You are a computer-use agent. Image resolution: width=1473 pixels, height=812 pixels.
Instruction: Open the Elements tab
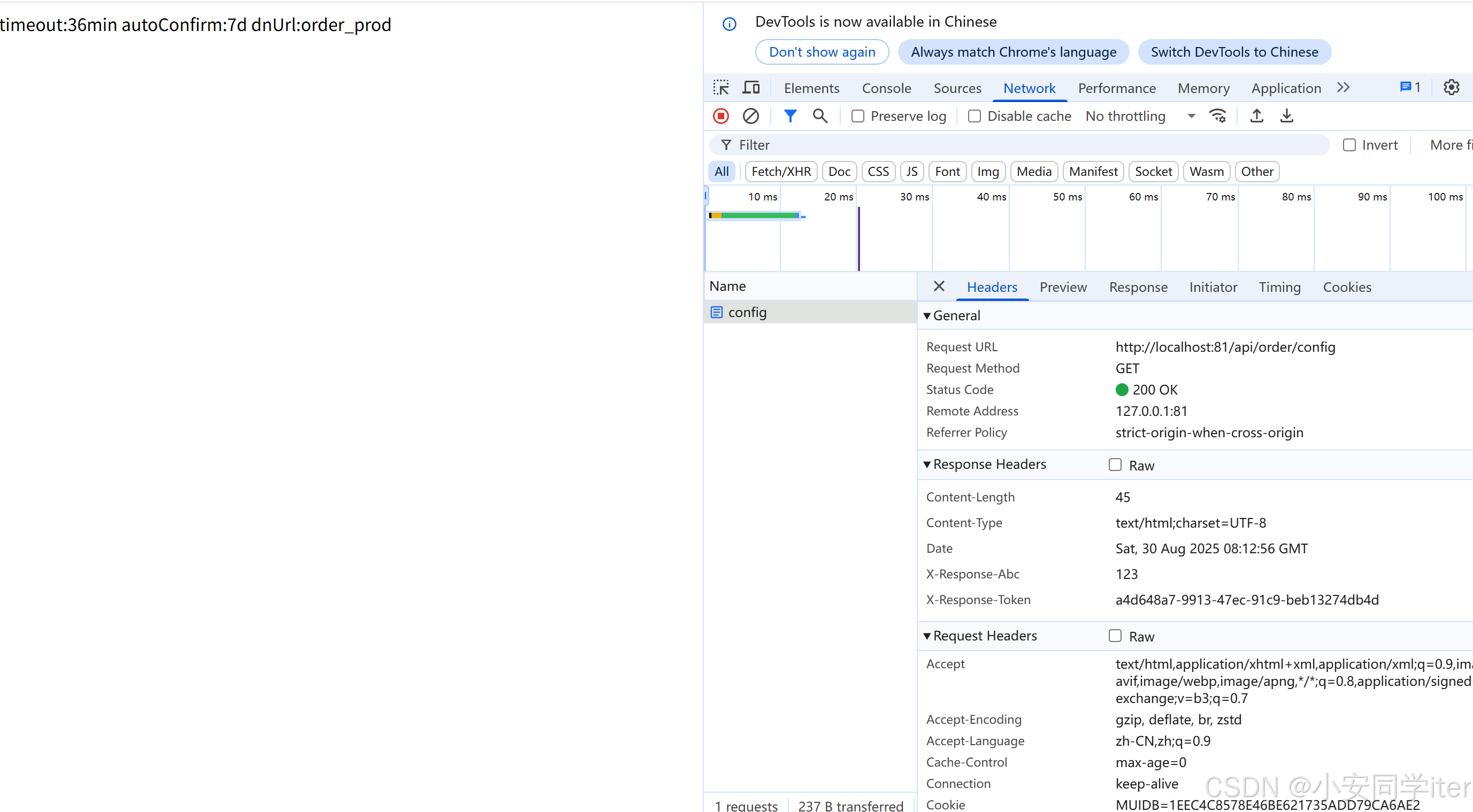811,88
